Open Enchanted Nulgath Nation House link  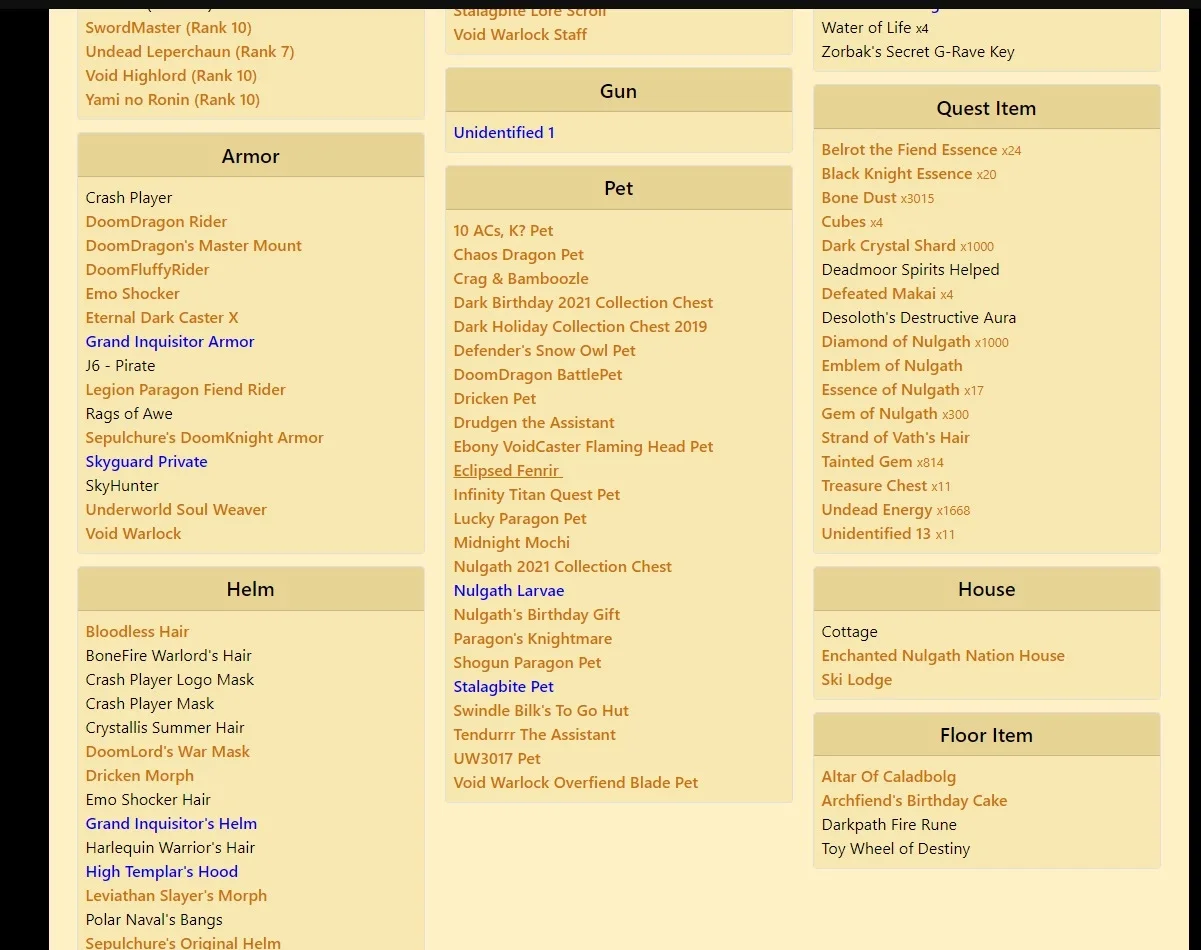(943, 656)
